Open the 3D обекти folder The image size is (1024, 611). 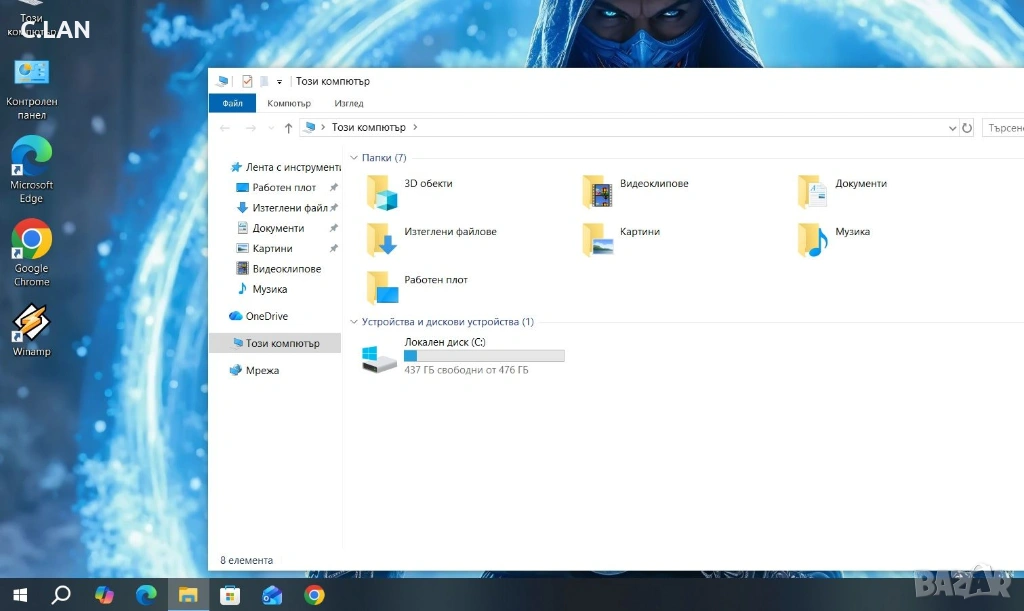click(x=383, y=191)
